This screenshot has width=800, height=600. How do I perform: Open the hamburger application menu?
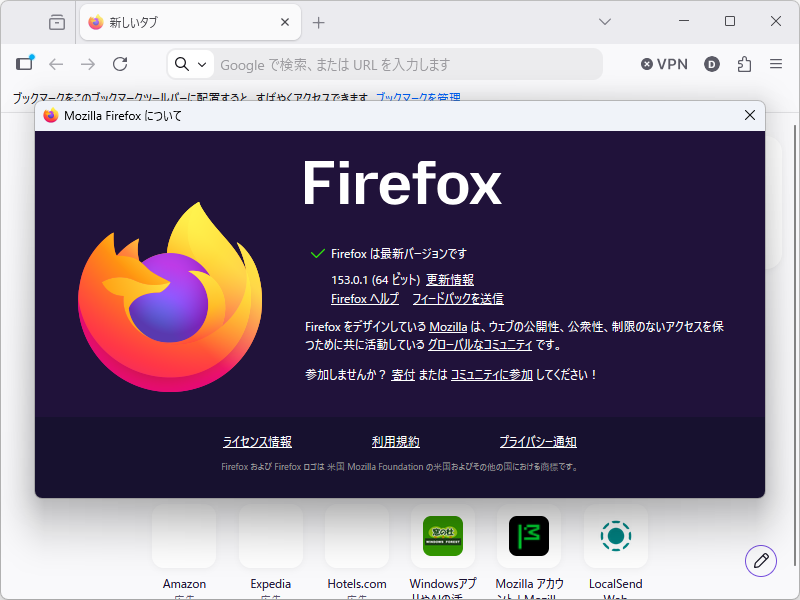(776, 64)
